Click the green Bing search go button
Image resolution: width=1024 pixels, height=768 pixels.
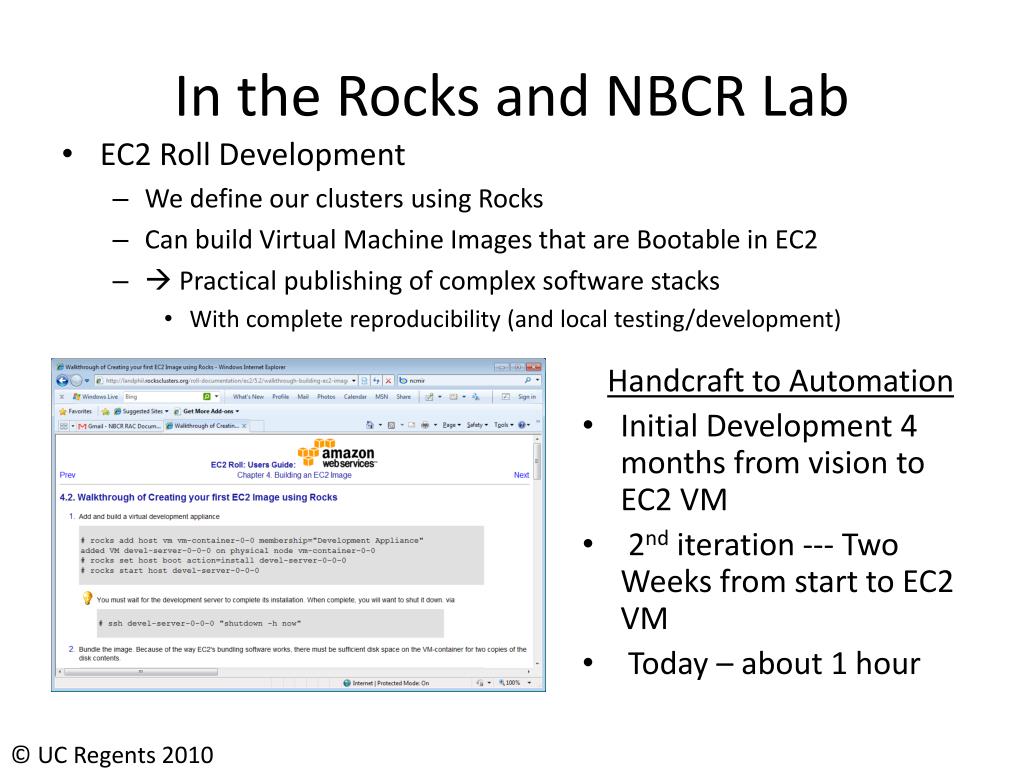click(206, 396)
